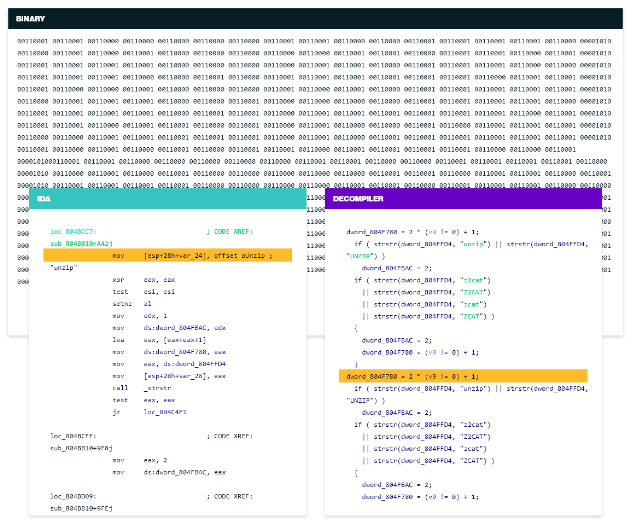This screenshot has height=526, width=634.
Task: Click the BINARY panel header
Action: 315,19
